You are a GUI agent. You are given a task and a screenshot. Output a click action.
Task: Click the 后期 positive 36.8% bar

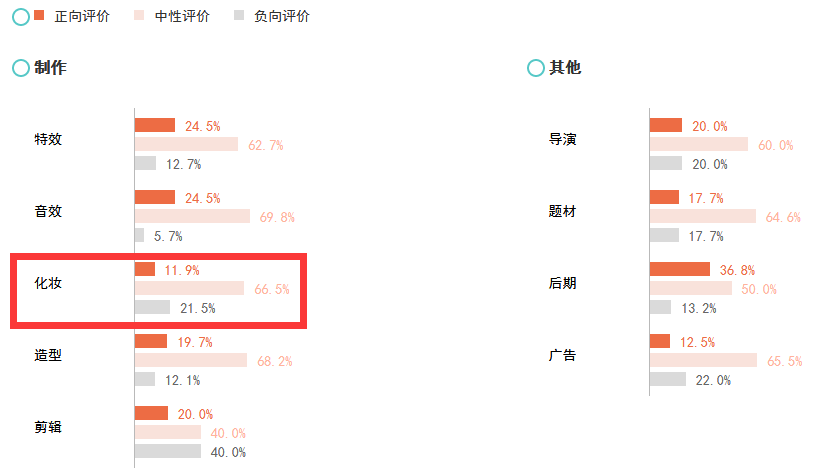[x=680, y=269]
